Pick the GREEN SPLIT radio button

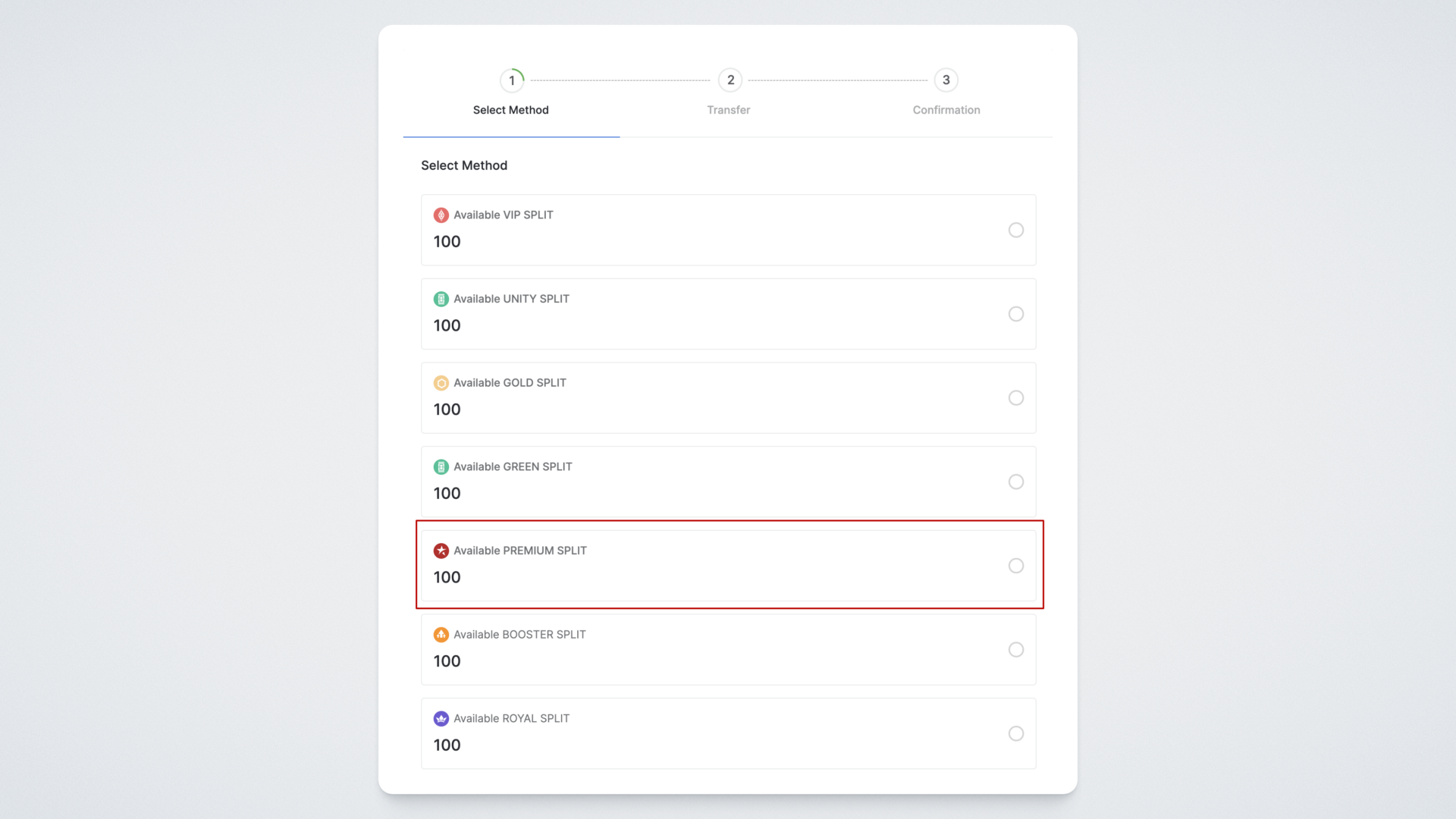1015,482
